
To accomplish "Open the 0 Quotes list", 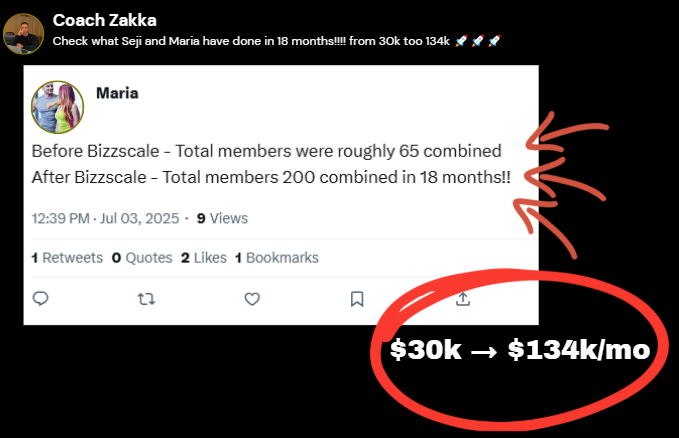I will coord(141,257).
